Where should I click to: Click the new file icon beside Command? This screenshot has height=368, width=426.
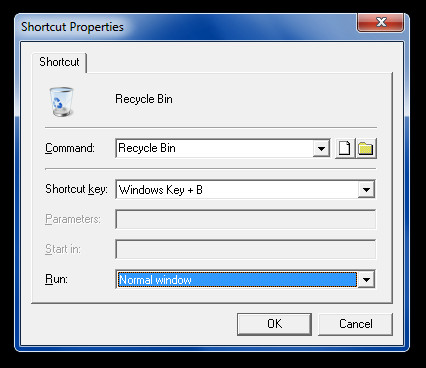click(x=345, y=148)
